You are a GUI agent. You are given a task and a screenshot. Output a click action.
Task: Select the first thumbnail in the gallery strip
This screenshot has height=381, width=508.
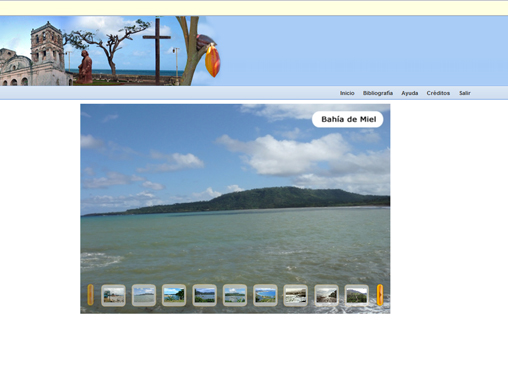pyautogui.click(x=113, y=295)
